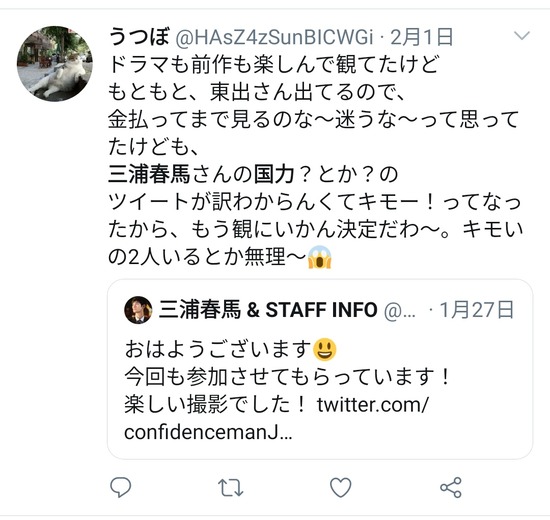Viewport: 550px width, 520px height.
Task: Follow twitter.com/confidencemanJ… link
Action: tap(276, 418)
